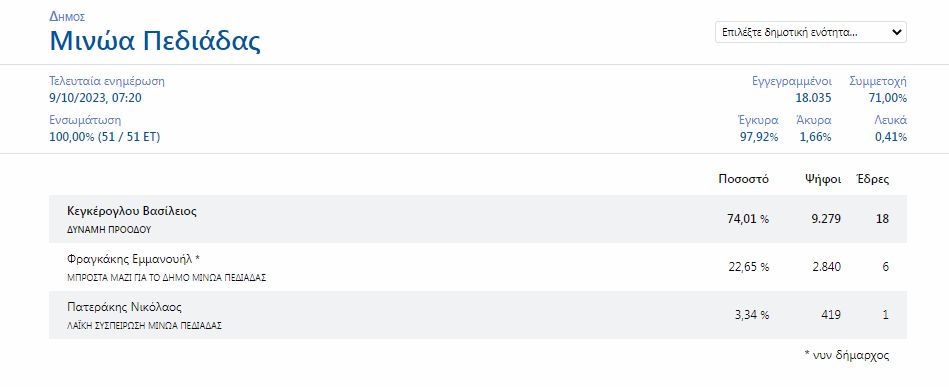Click the Δήμος label above the title

(67, 16)
